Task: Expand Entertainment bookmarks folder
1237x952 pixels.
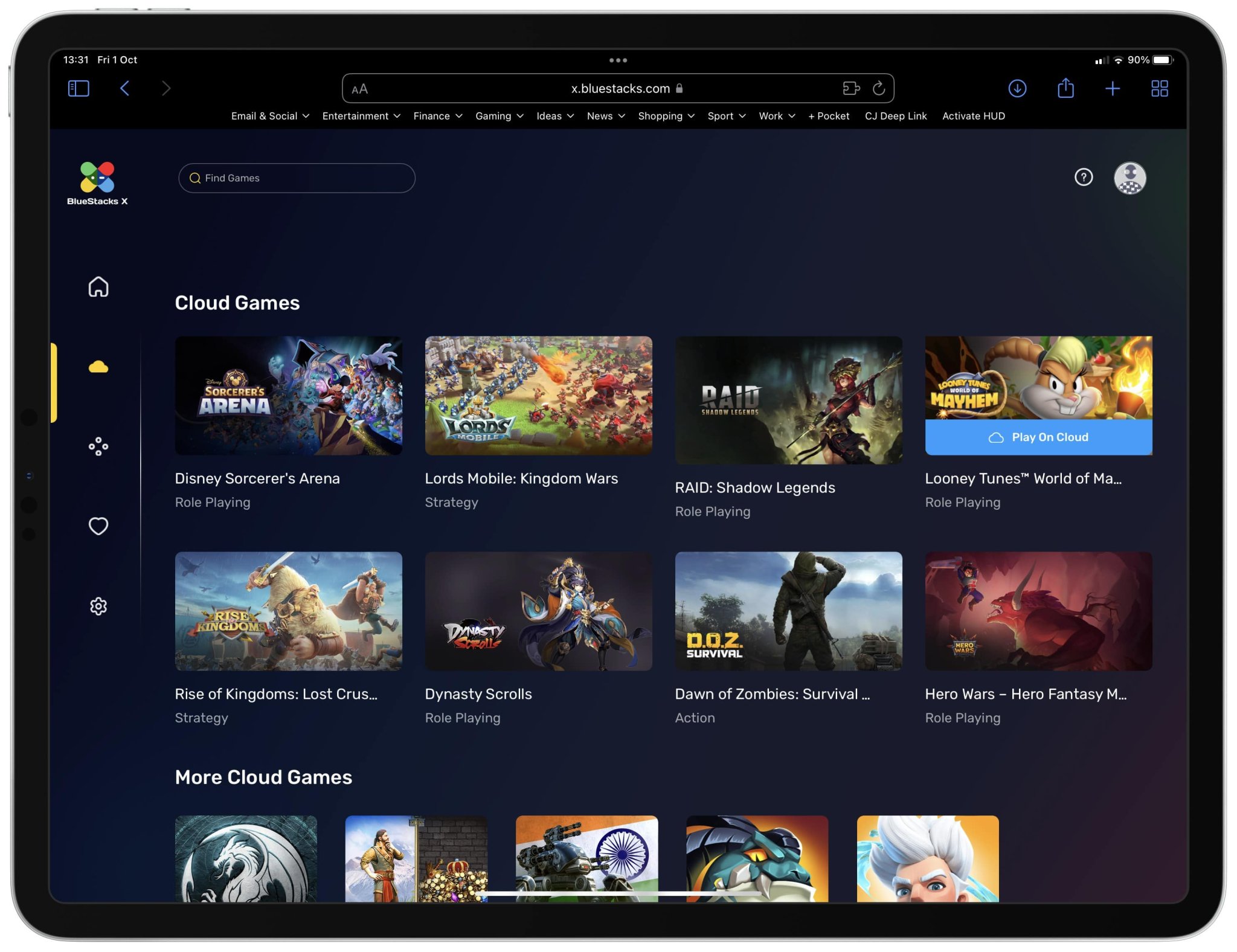Action: tap(361, 116)
